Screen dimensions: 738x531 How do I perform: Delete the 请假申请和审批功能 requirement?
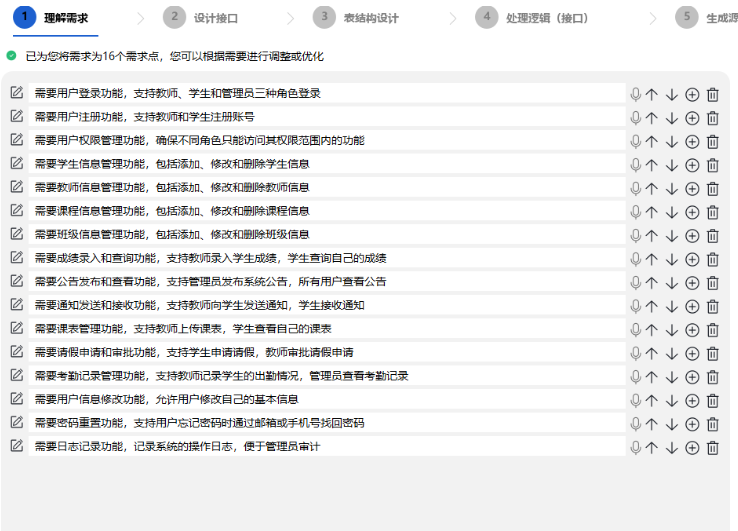pyautogui.click(x=713, y=353)
